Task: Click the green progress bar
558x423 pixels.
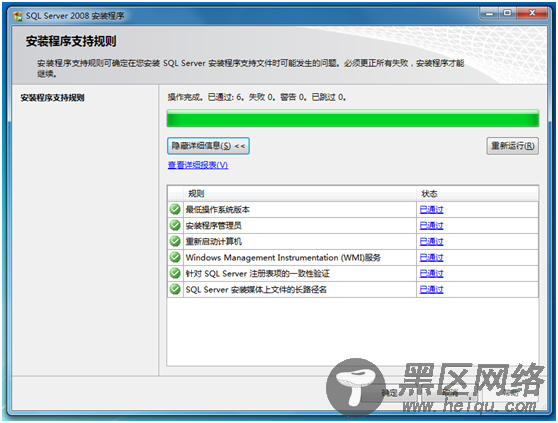Action: (x=353, y=118)
